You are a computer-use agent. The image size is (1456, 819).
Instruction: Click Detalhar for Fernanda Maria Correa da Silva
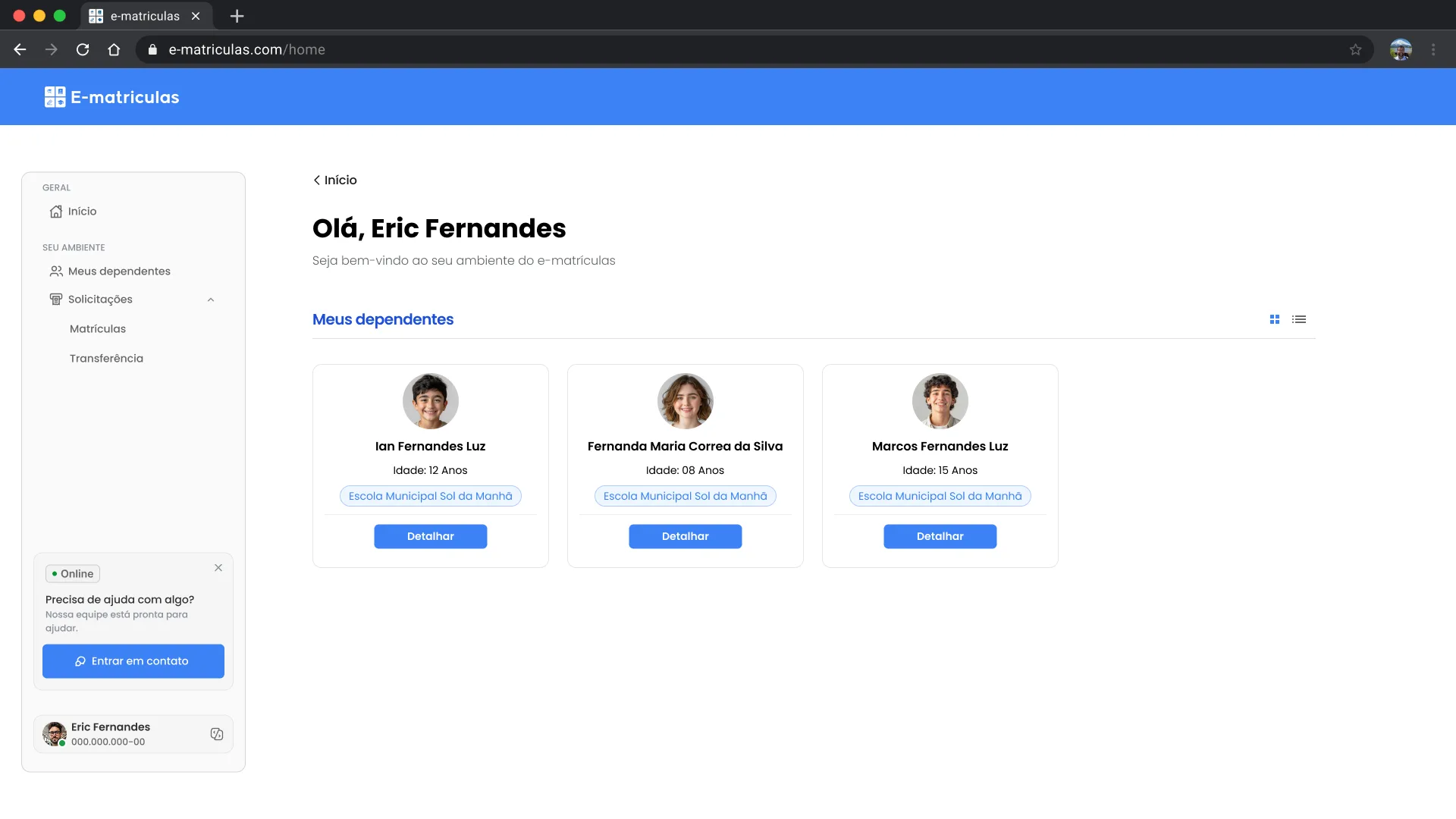[x=686, y=536]
